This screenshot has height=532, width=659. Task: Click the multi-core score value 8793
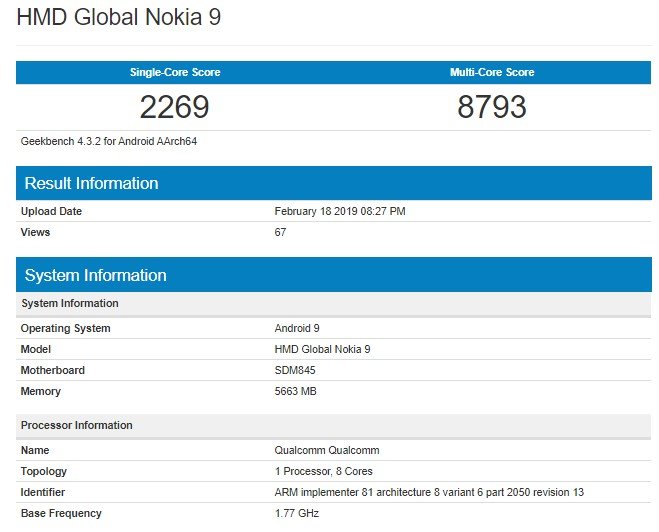click(x=492, y=107)
